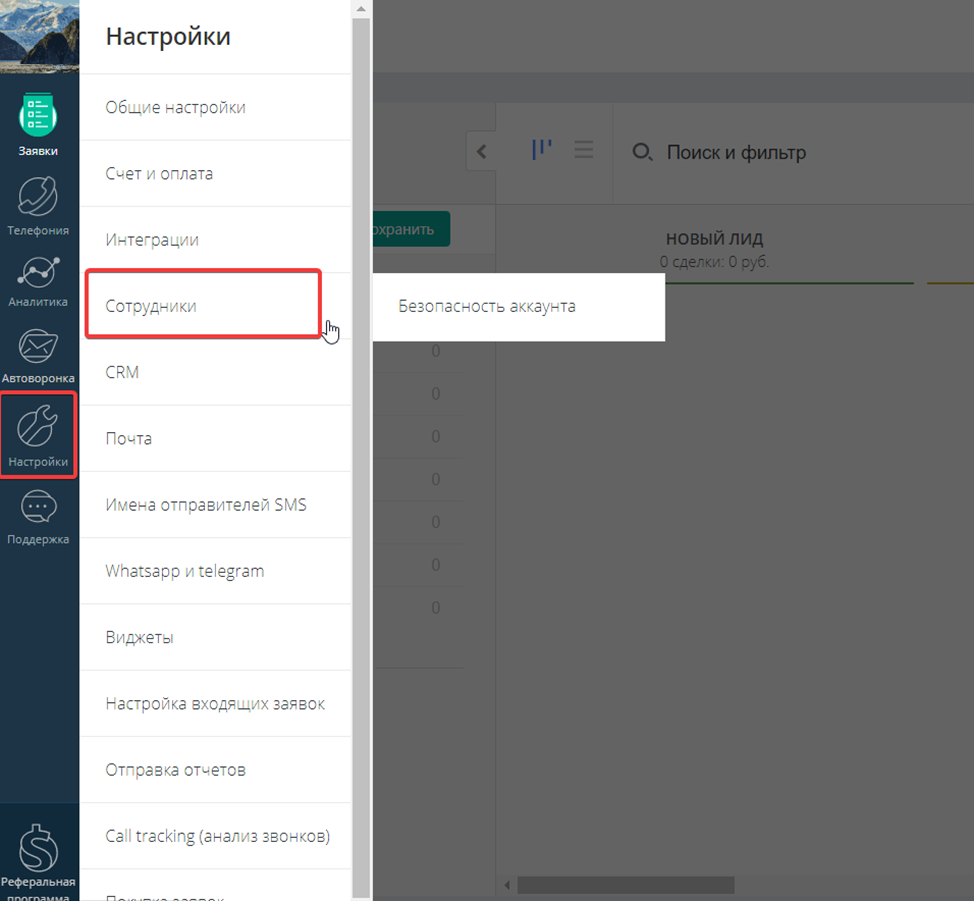Open the Заявки section icon
The width and height of the screenshot is (974, 901).
38,115
